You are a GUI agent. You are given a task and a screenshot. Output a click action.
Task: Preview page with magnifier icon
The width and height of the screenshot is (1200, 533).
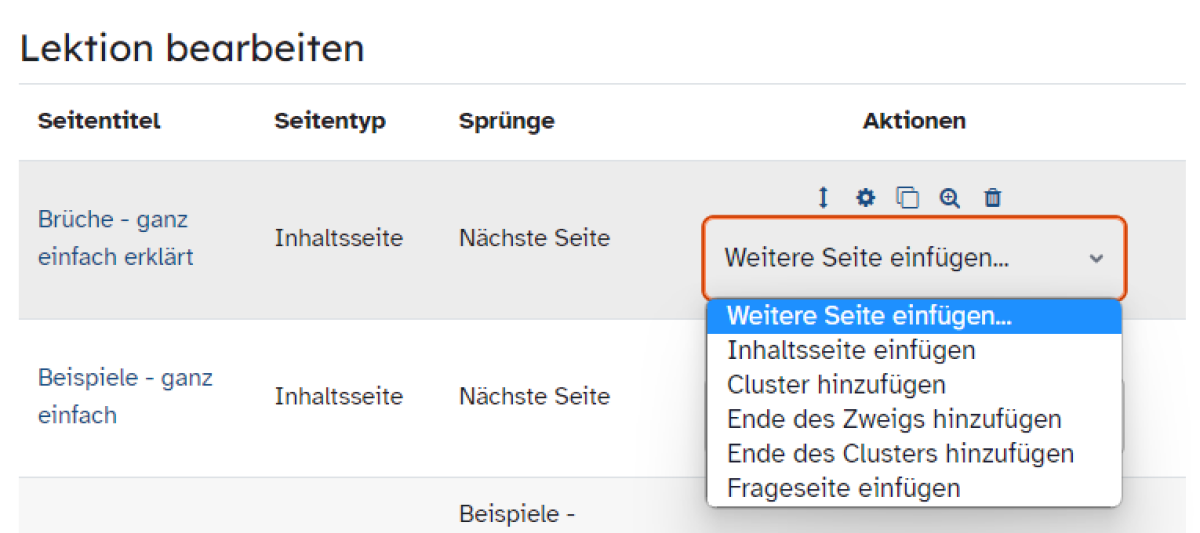coord(949,197)
